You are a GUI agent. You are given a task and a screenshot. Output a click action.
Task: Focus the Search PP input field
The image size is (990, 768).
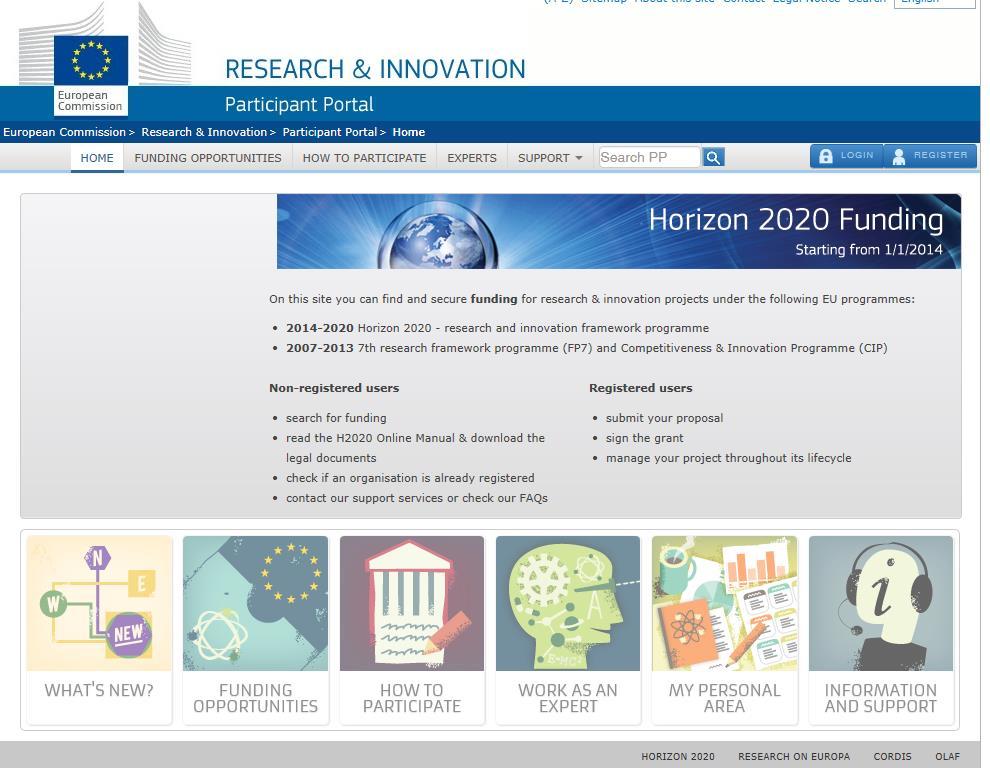(649, 157)
